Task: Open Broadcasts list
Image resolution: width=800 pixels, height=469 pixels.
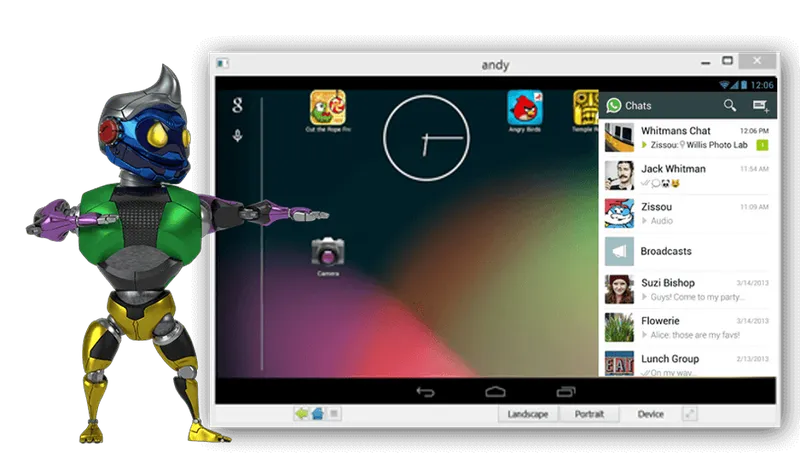Action: pyautogui.click(x=687, y=251)
